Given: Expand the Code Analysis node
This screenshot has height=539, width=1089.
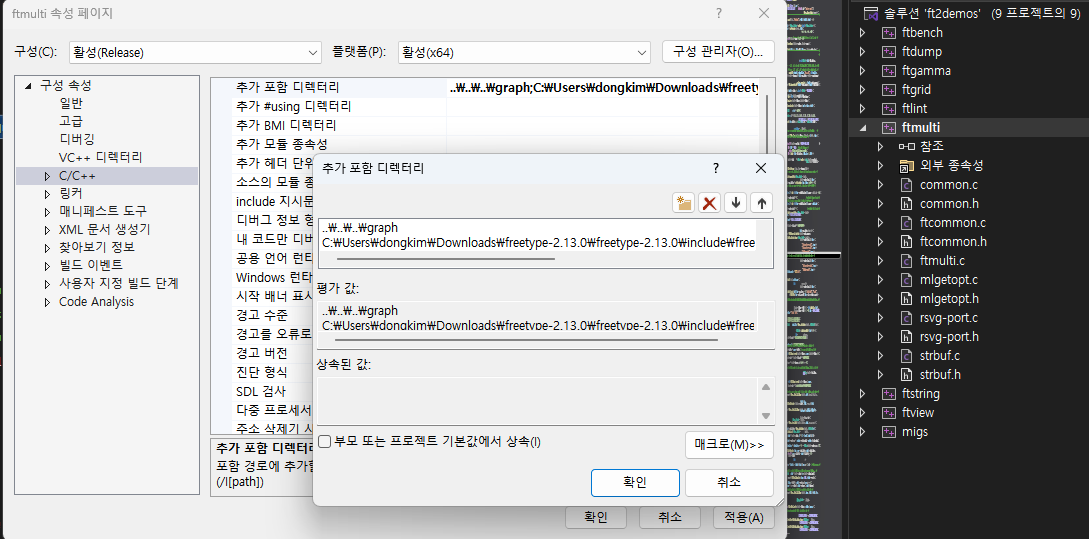Looking at the screenshot, I should click(47, 302).
